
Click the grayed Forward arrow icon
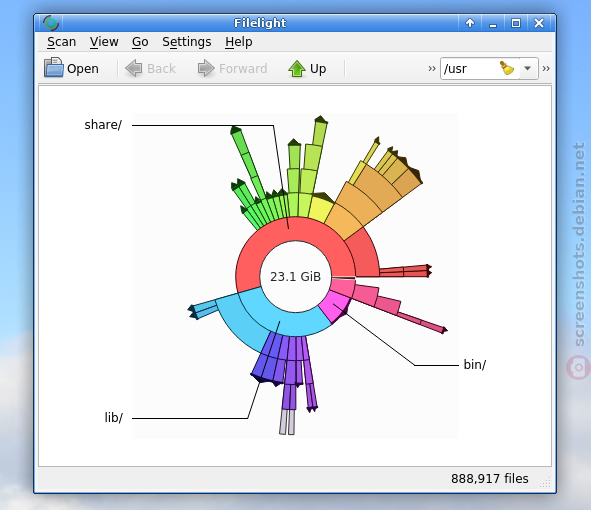pos(206,69)
